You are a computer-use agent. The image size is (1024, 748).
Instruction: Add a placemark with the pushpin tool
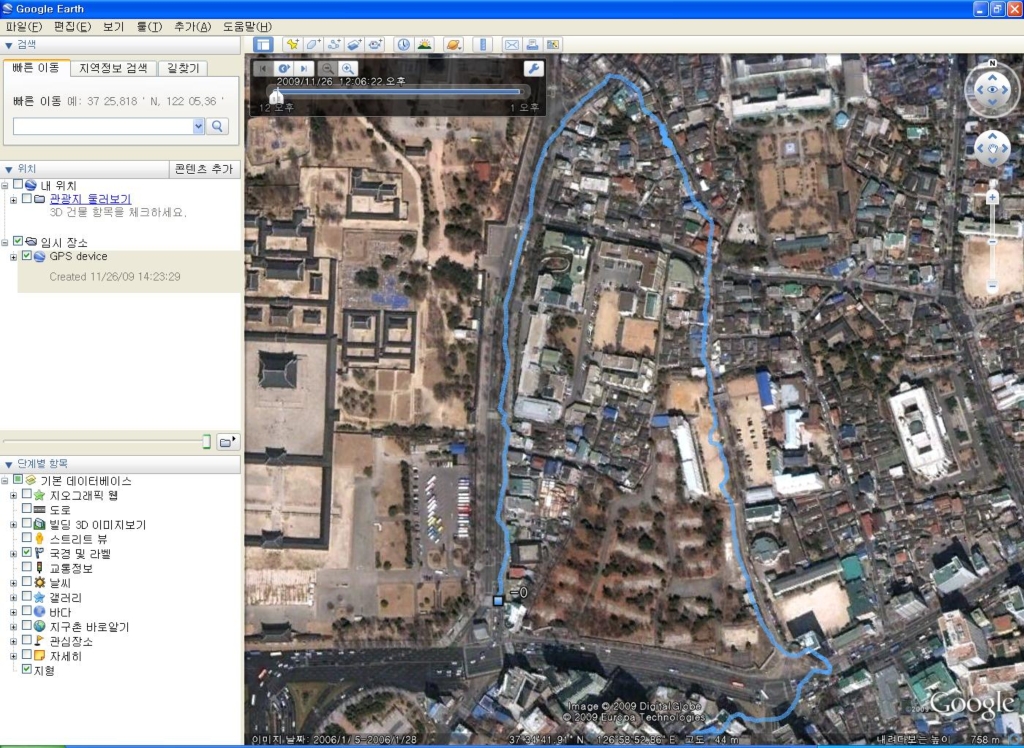(293, 44)
